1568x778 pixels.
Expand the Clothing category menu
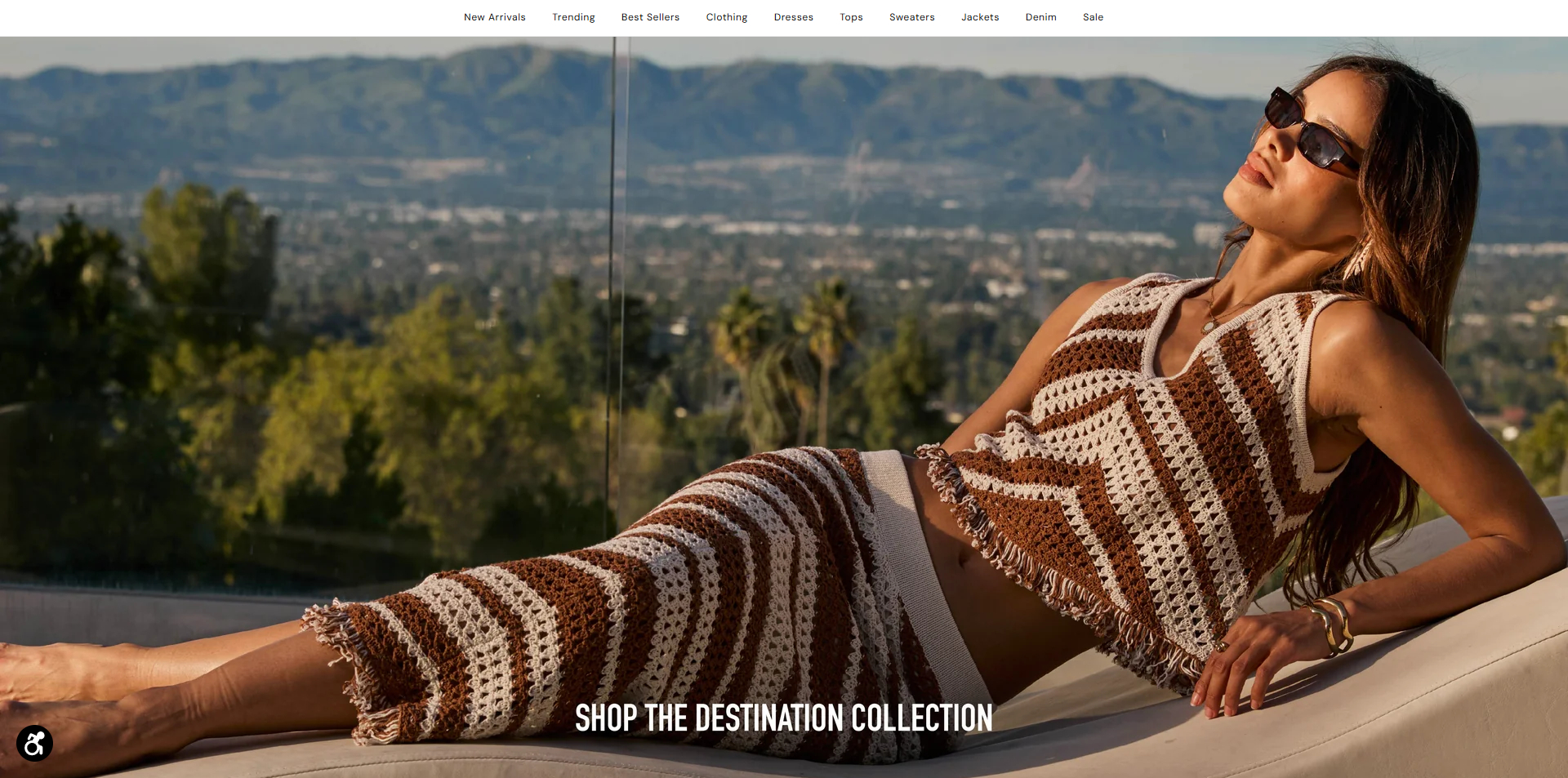point(727,17)
